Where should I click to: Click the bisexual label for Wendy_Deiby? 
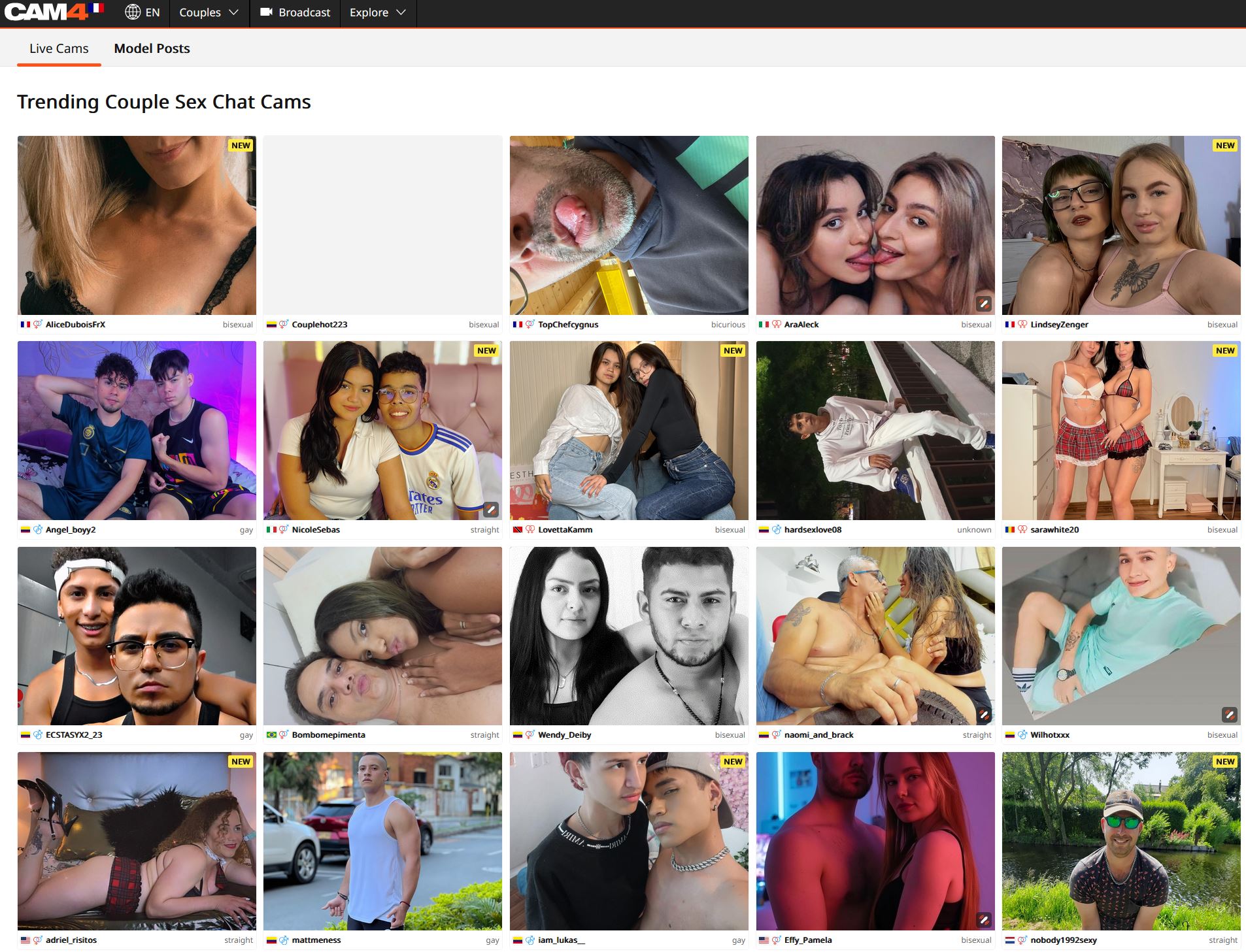point(730,735)
